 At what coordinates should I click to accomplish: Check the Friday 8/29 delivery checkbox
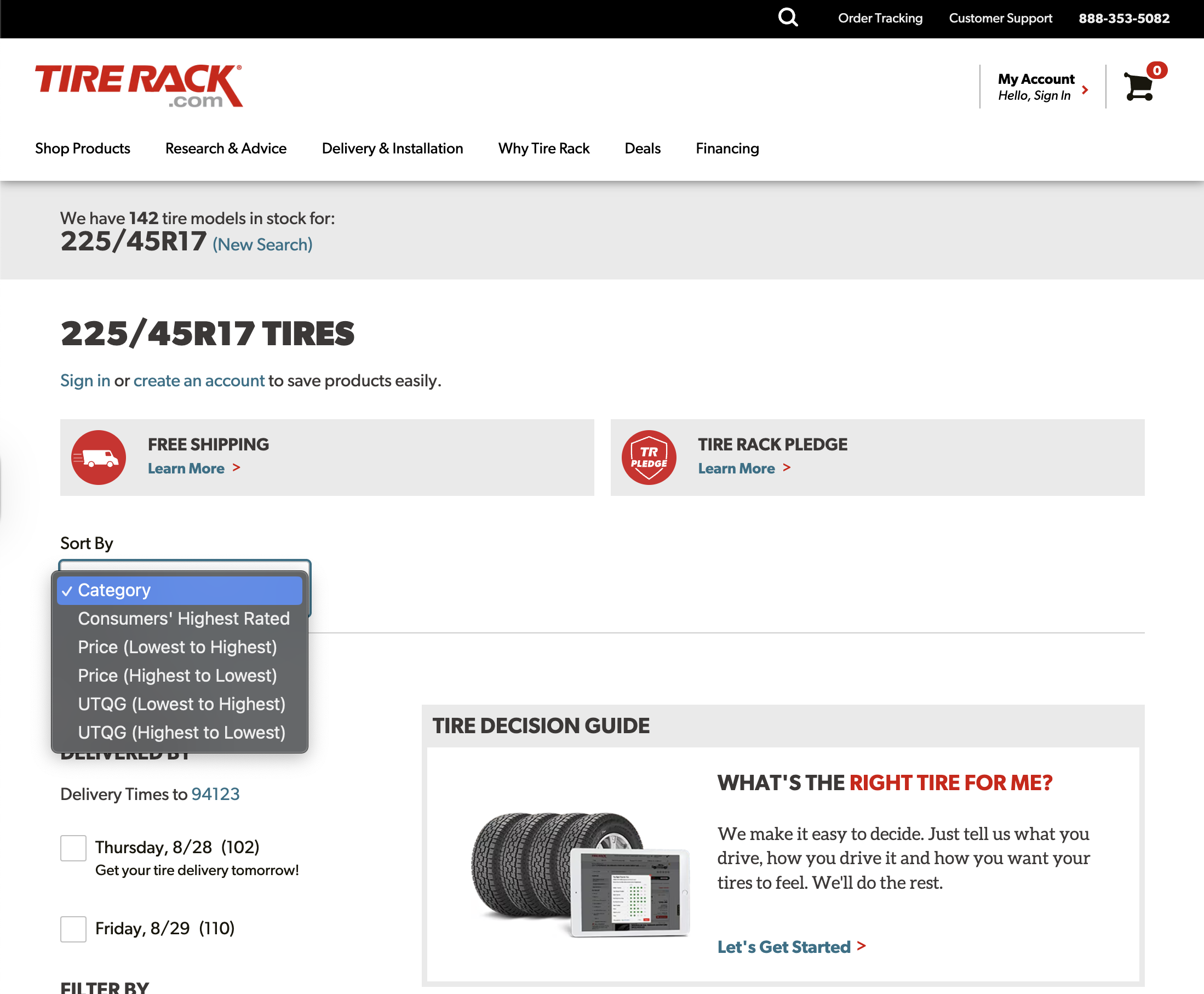tap(73, 929)
